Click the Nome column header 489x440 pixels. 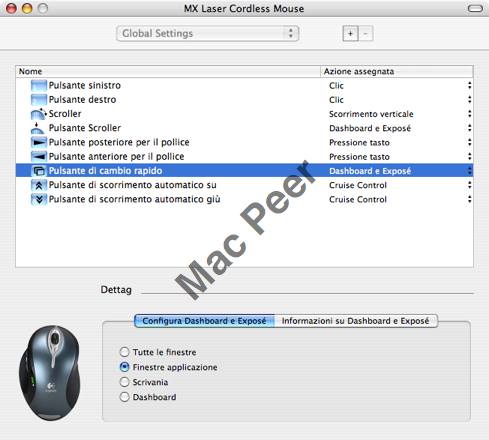tap(168, 71)
